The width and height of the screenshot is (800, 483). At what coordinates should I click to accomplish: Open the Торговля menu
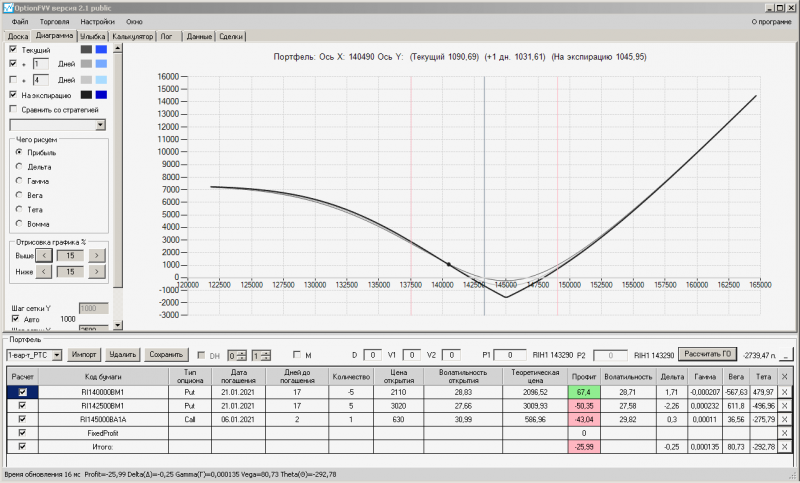coord(54,22)
